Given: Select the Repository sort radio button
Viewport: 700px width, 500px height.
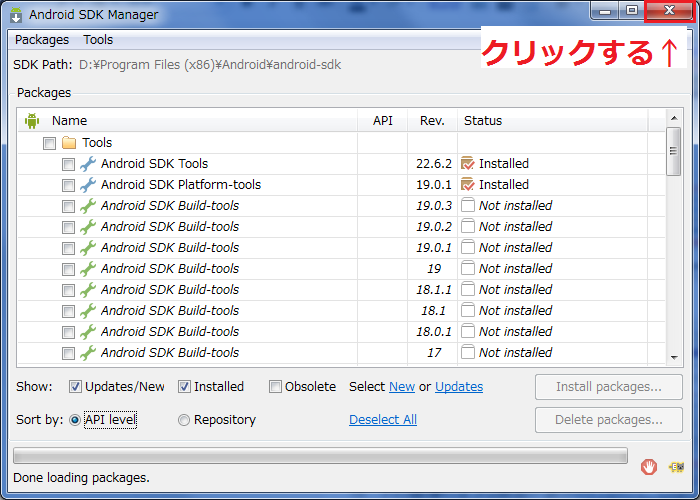Looking at the screenshot, I should [x=184, y=420].
